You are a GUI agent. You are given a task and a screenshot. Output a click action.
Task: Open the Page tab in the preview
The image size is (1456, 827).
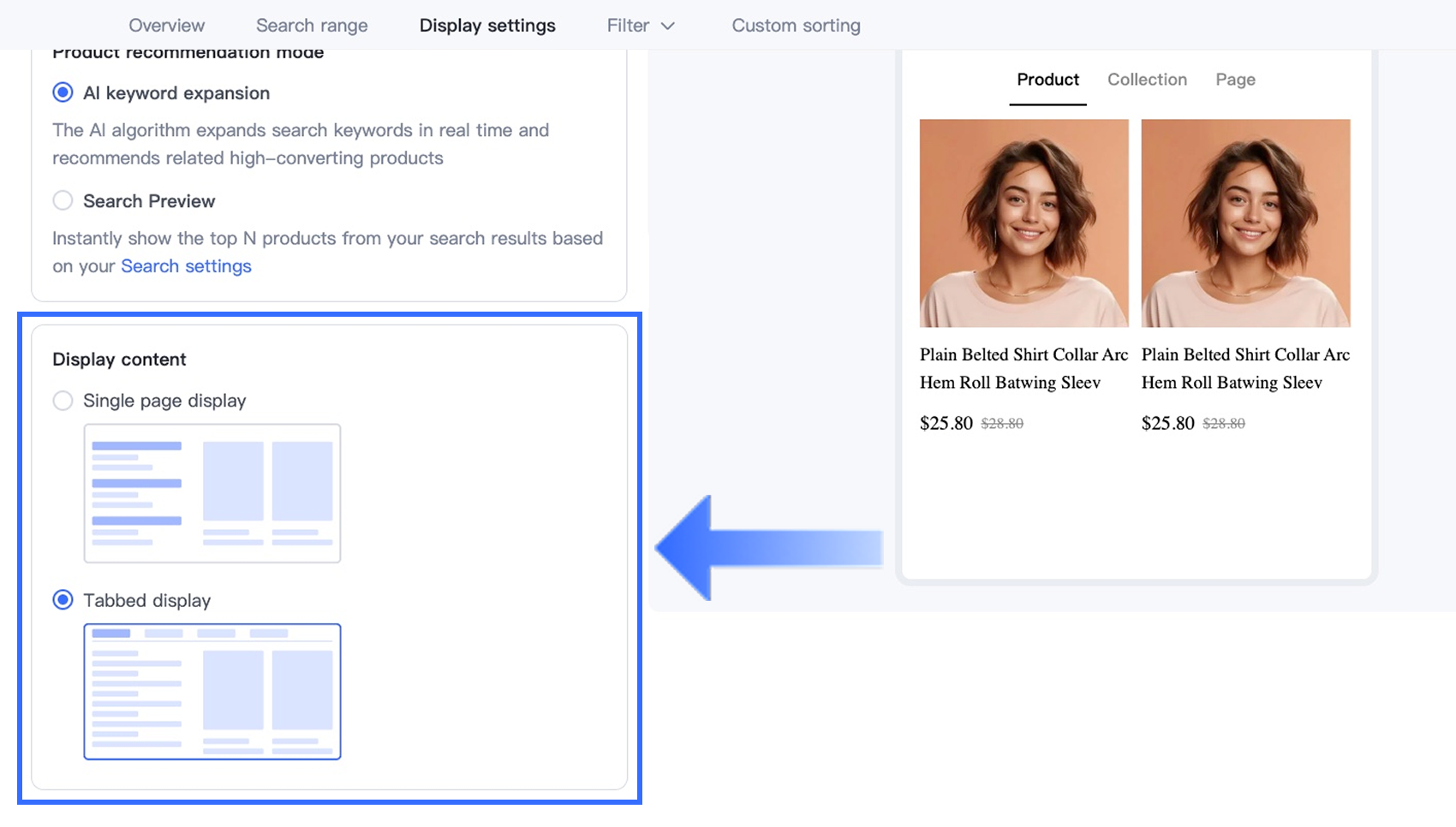(x=1235, y=80)
